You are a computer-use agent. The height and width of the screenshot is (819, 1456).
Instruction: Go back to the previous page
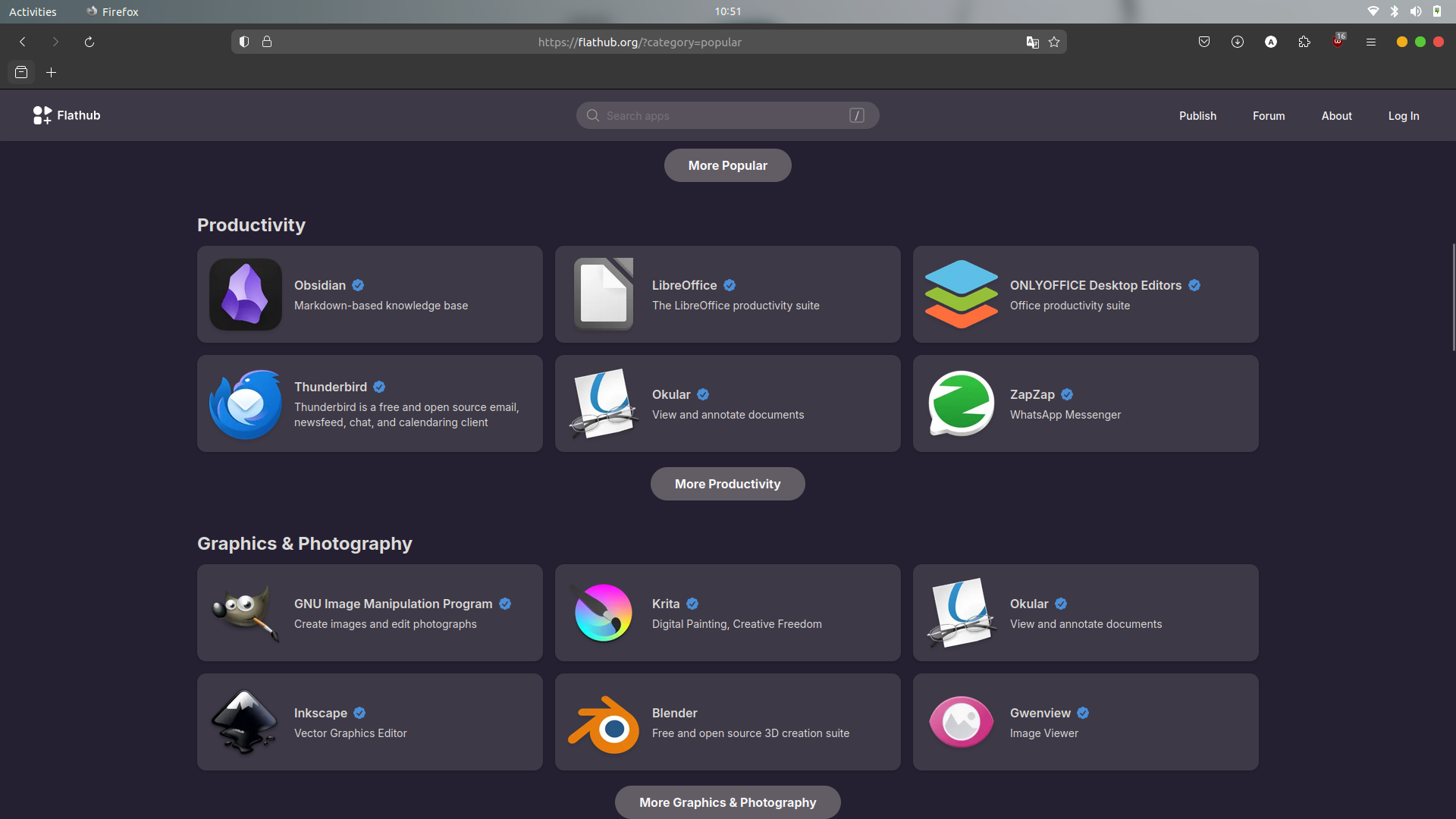coord(23,42)
